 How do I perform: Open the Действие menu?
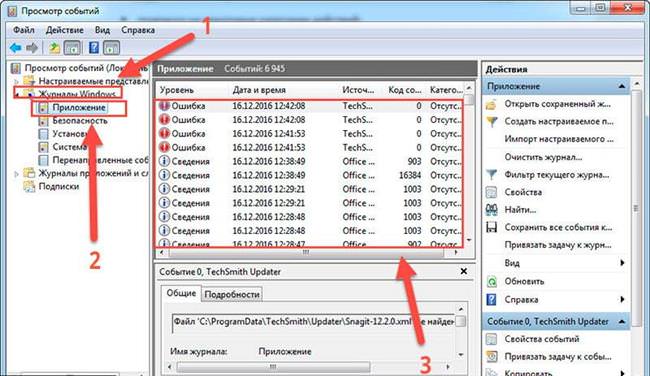[64, 30]
